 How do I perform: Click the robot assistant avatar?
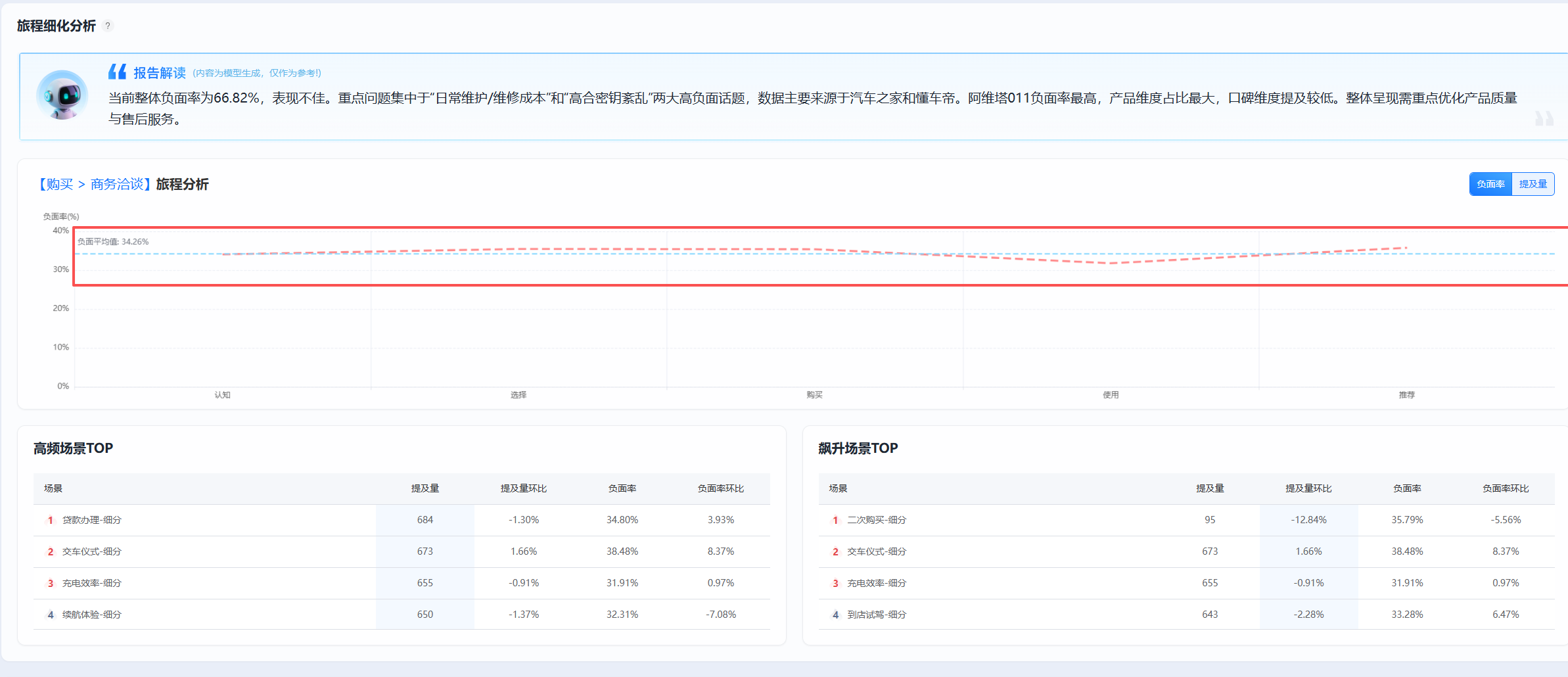coord(62,95)
